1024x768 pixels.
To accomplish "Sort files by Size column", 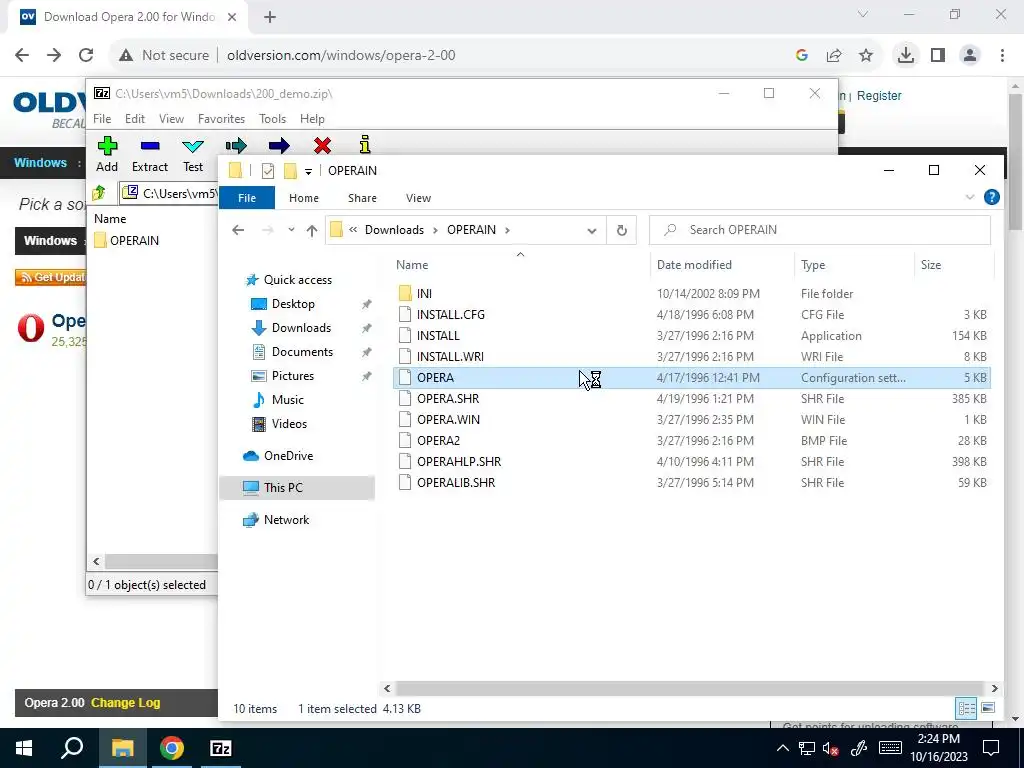I will [x=931, y=264].
